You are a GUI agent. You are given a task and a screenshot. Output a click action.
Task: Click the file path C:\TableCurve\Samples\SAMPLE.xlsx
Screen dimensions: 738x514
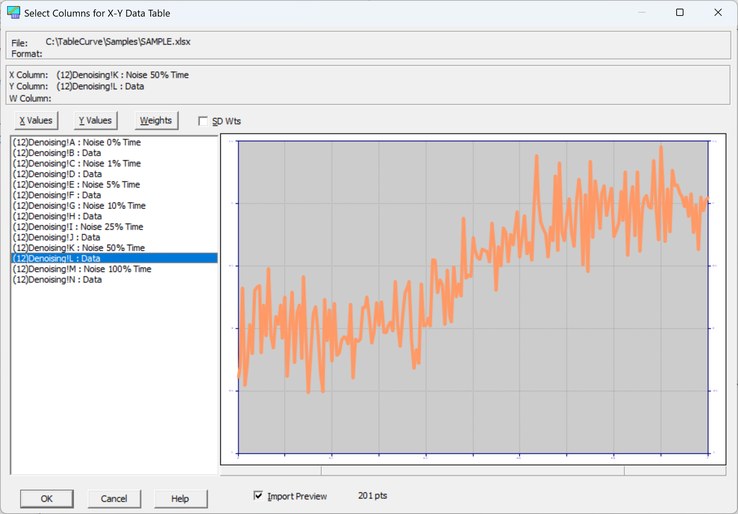[118, 41]
